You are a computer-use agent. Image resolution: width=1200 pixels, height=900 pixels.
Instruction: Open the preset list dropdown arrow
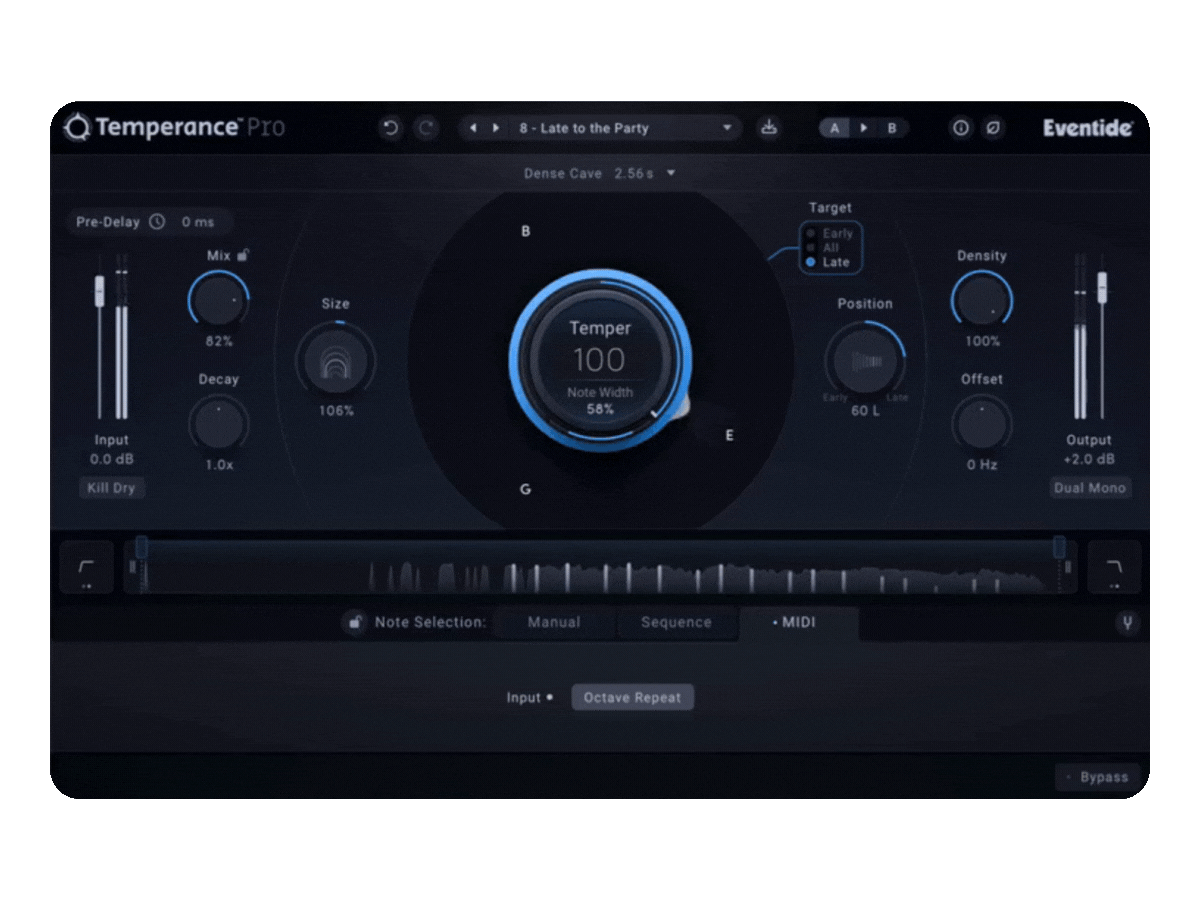tap(727, 128)
